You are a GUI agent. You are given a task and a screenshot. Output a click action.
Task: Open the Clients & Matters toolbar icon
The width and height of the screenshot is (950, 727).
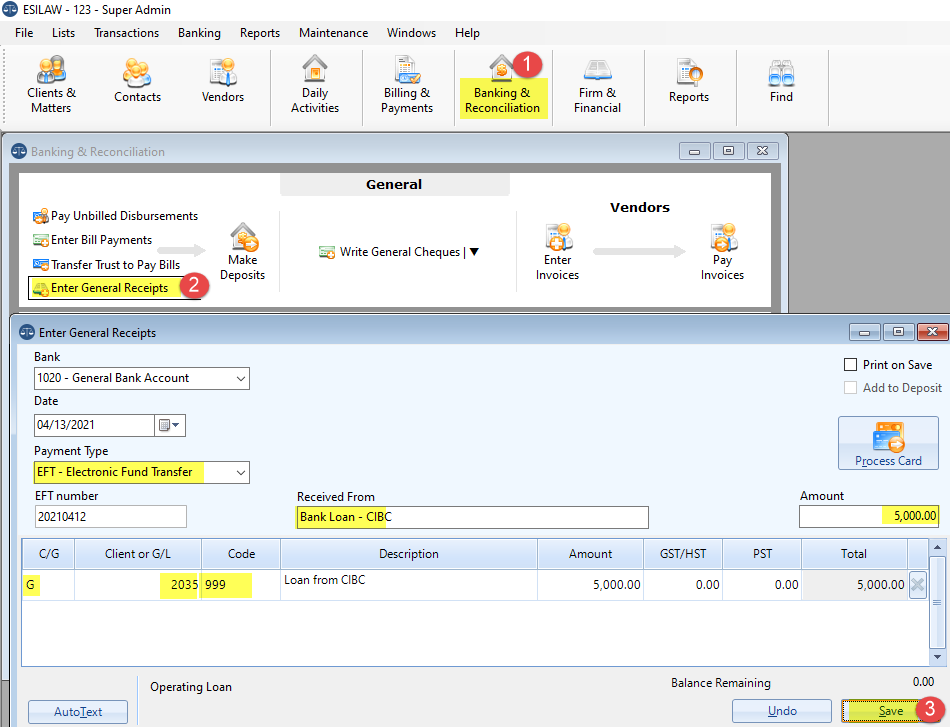(51, 85)
